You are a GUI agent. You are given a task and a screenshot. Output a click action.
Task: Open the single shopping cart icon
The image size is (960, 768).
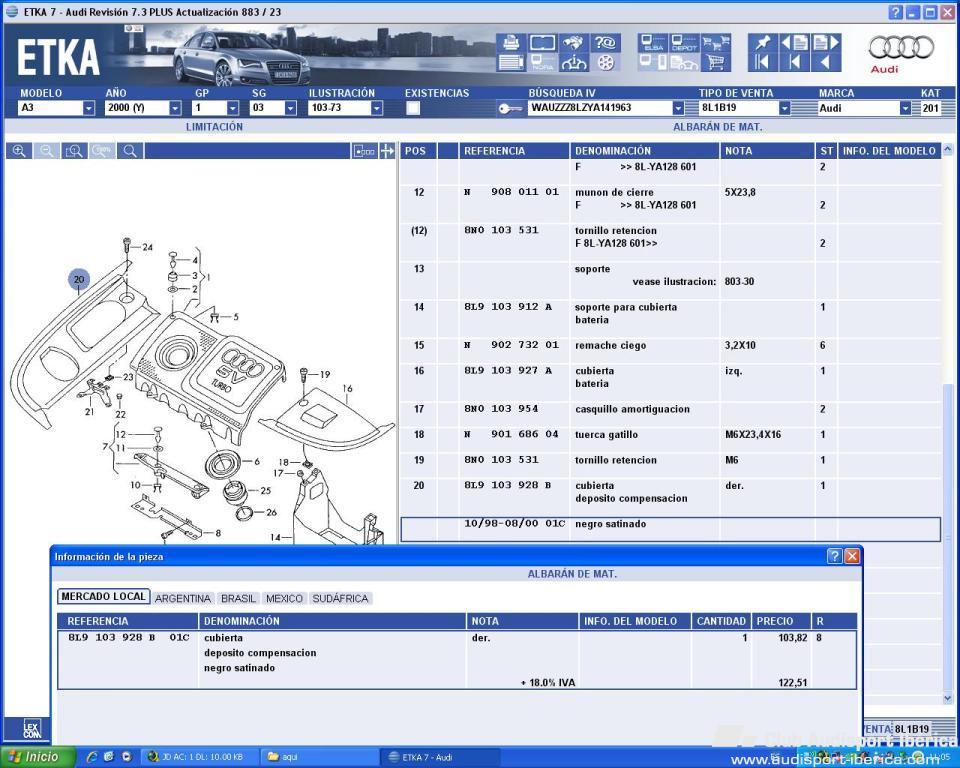[x=716, y=62]
